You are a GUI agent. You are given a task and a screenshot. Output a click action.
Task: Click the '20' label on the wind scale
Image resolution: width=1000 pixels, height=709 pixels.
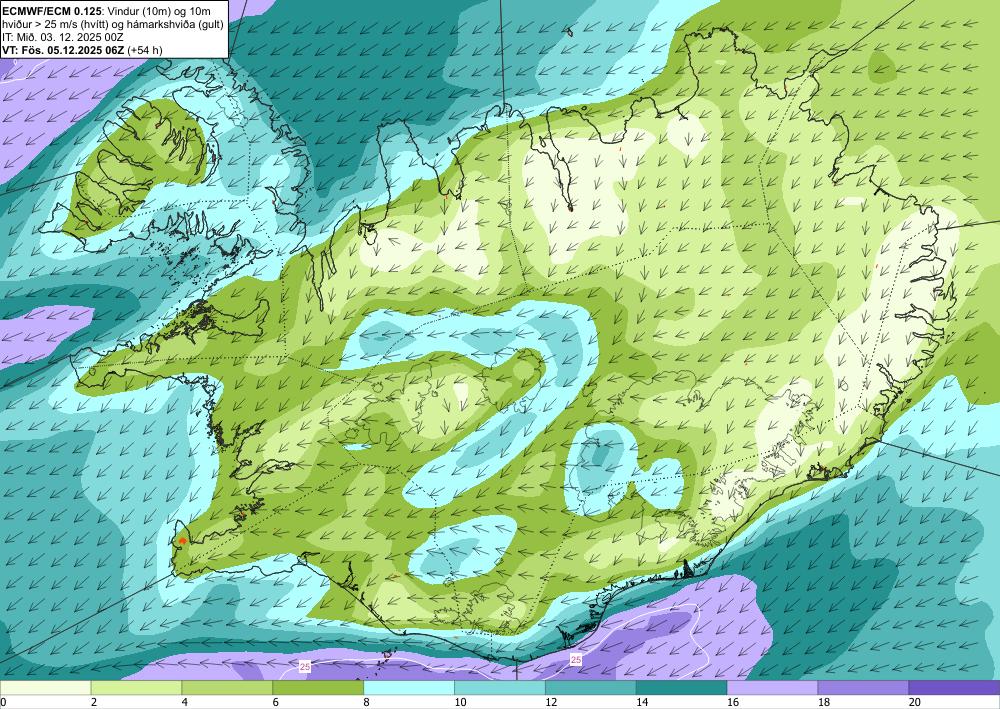click(x=915, y=702)
